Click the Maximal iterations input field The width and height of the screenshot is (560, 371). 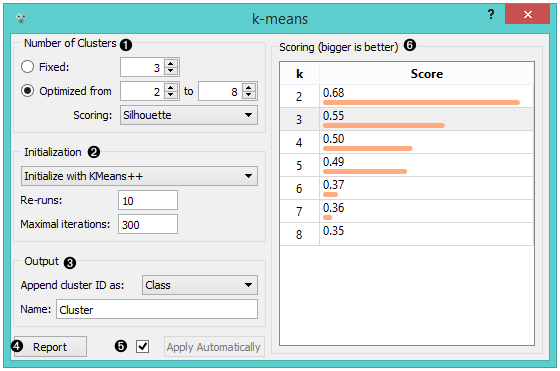(148, 224)
